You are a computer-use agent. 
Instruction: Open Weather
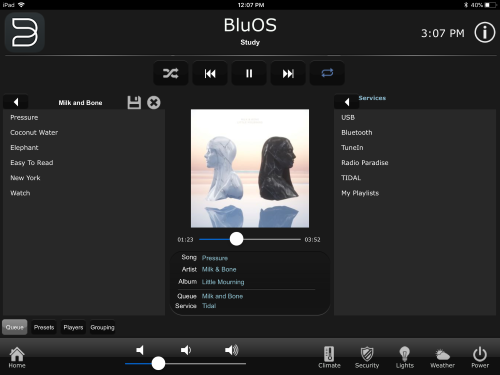[x=442, y=357]
